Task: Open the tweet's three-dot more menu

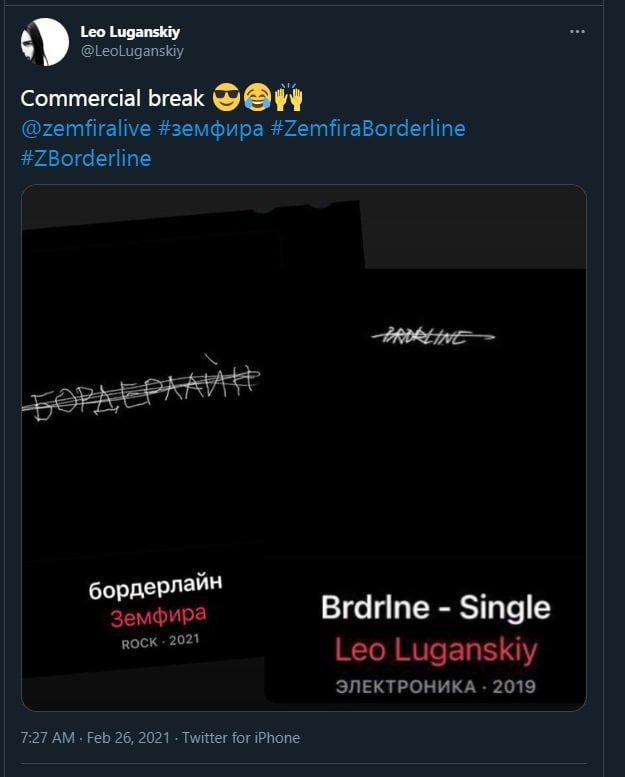Action: click(x=577, y=32)
